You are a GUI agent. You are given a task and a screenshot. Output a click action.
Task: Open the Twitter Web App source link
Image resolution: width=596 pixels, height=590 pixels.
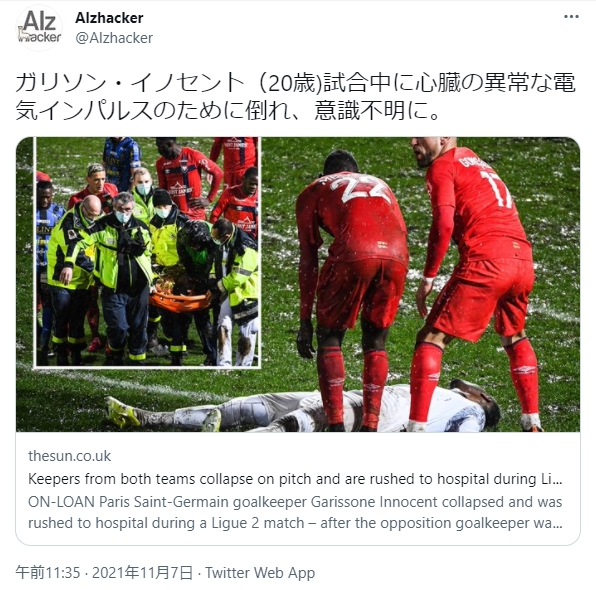point(260,573)
